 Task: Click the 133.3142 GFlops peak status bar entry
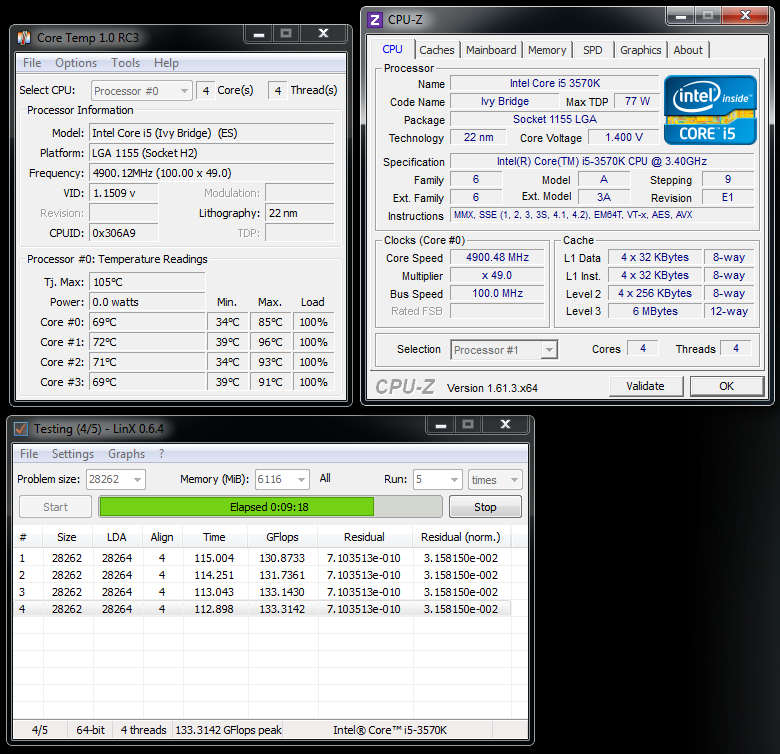click(x=228, y=730)
